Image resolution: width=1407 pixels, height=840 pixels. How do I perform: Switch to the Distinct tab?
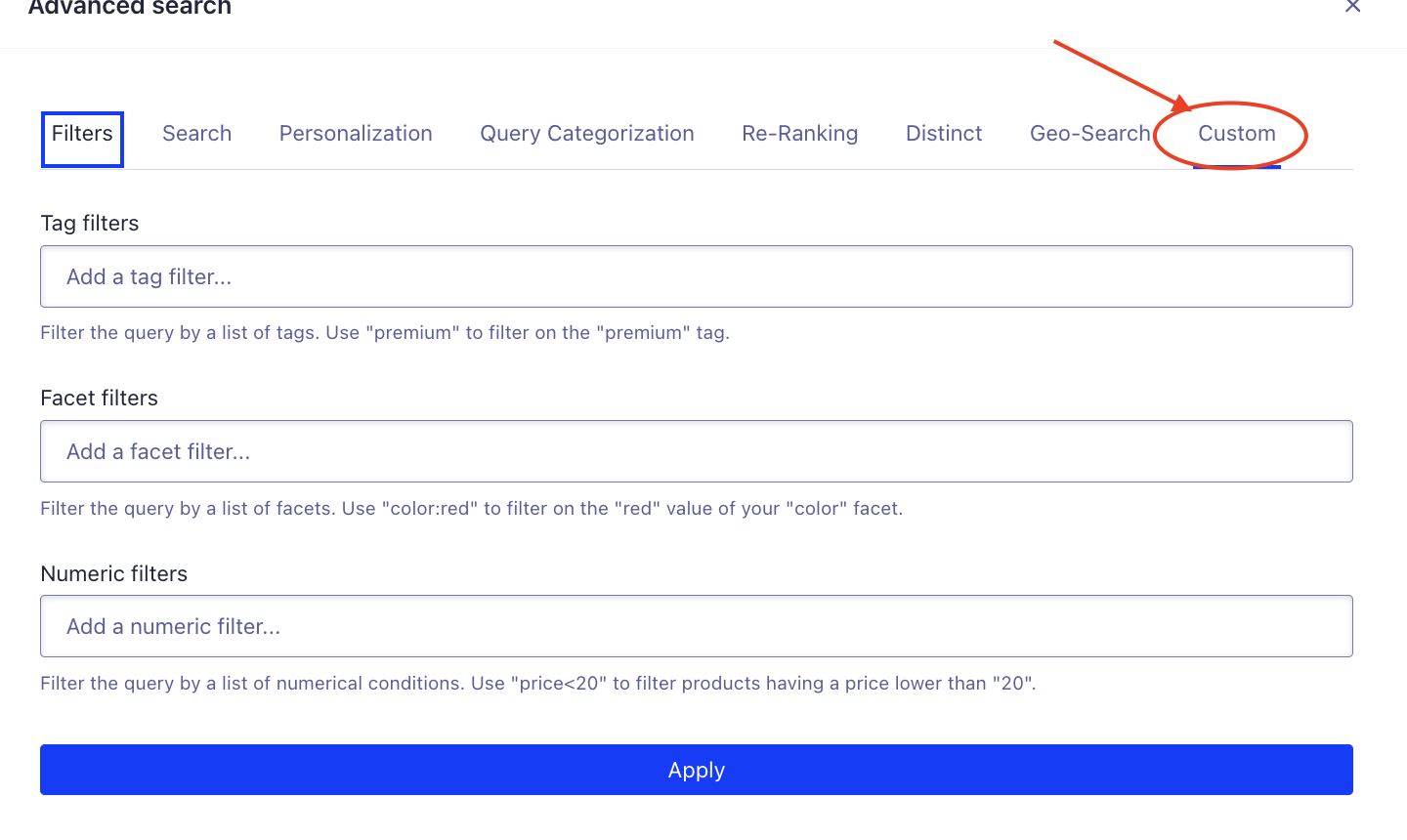point(943,135)
